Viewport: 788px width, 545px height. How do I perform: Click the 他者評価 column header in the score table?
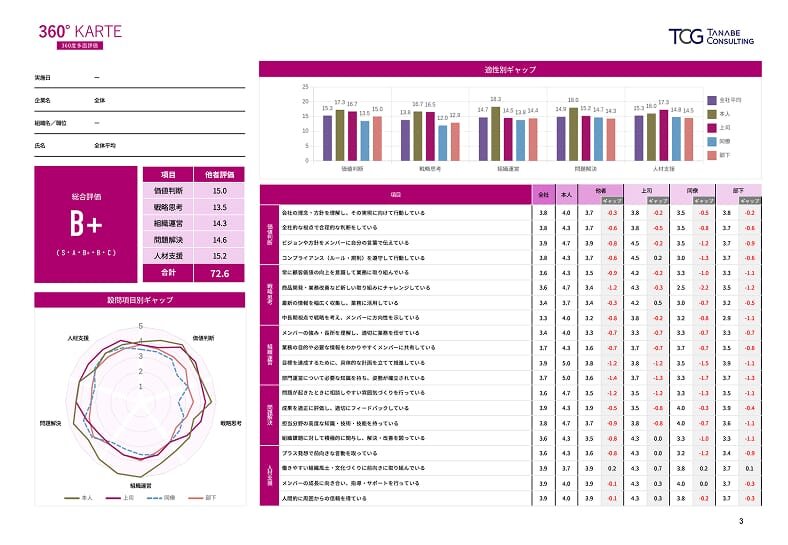click(220, 174)
